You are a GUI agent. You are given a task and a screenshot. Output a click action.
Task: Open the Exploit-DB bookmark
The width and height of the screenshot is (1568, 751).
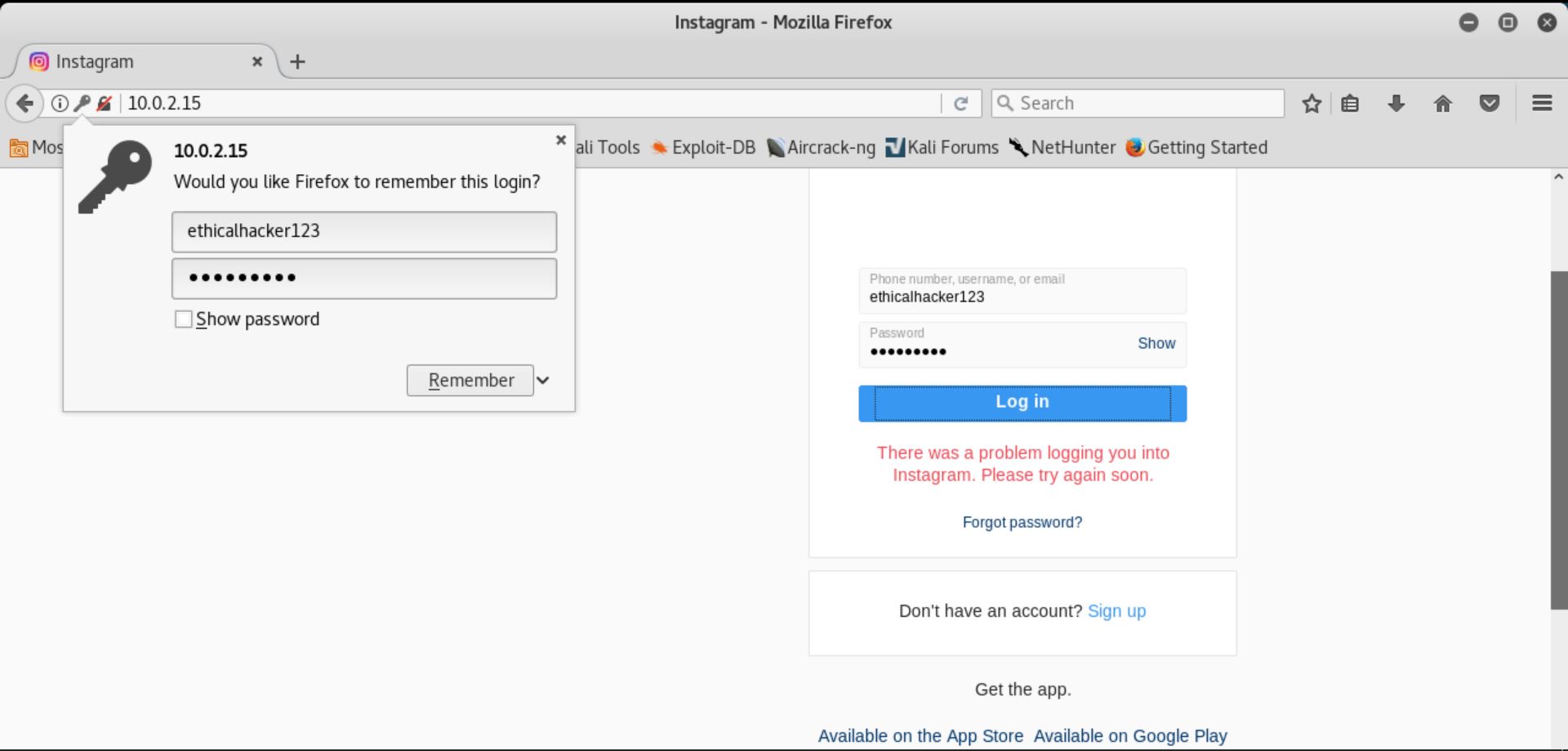coord(703,148)
